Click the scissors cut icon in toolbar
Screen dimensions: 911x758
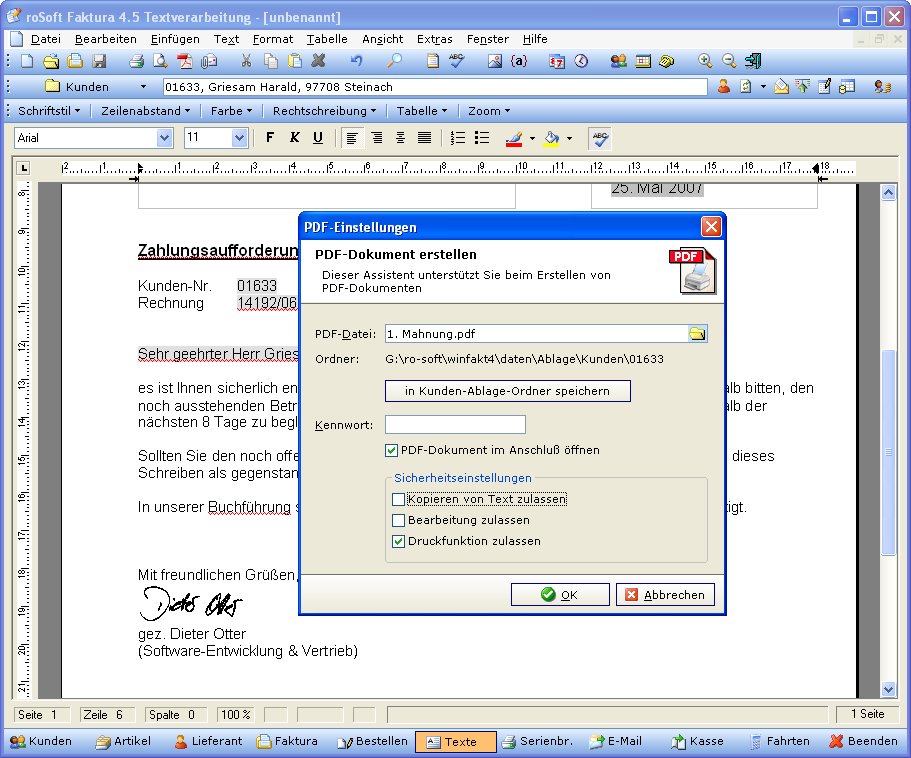click(x=246, y=62)
